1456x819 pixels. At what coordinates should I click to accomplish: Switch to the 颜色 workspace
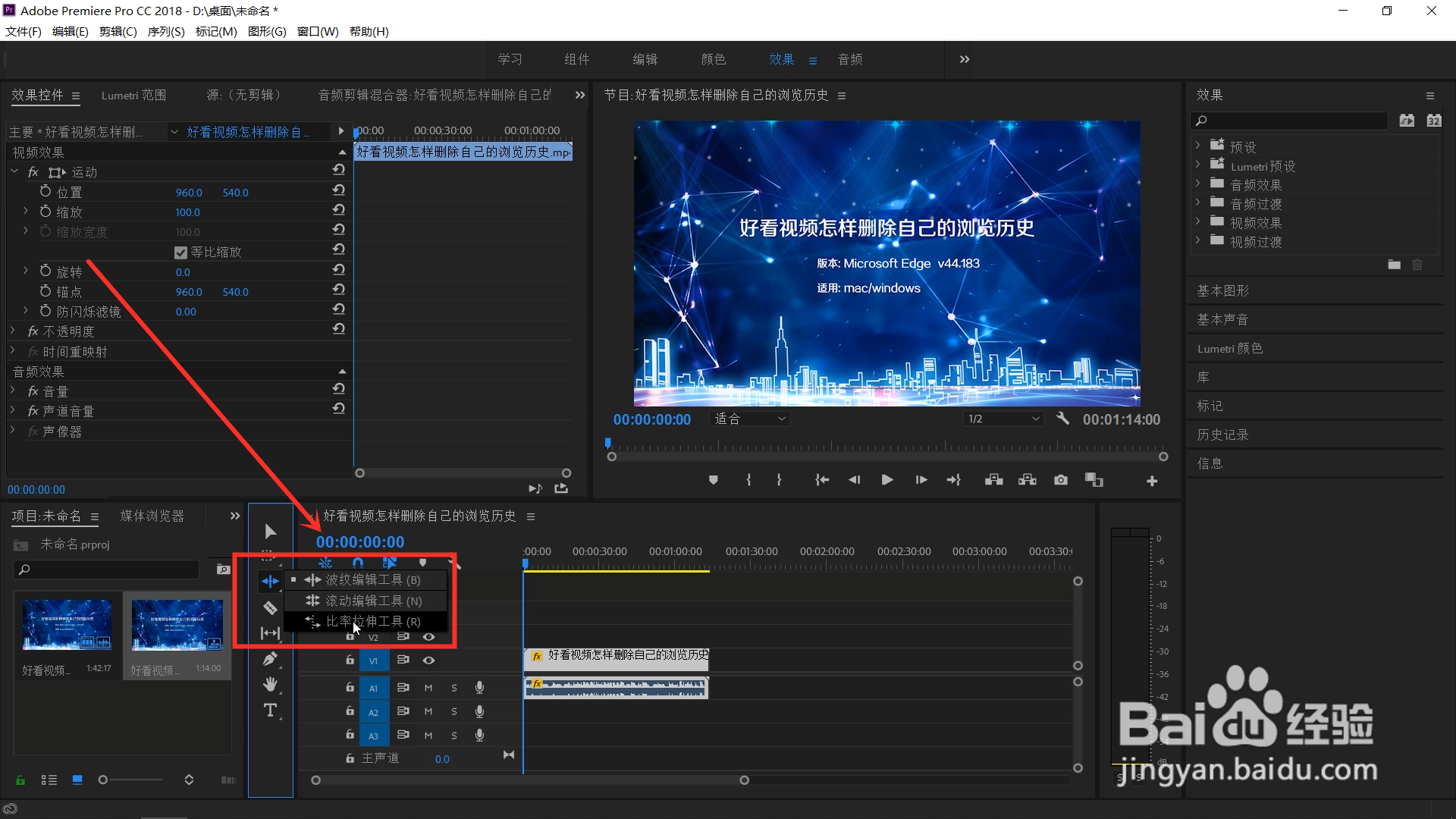point(714,59)
